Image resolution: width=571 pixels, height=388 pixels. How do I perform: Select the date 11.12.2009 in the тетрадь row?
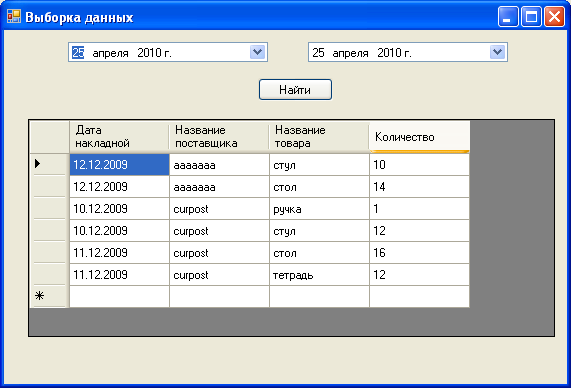119,274
